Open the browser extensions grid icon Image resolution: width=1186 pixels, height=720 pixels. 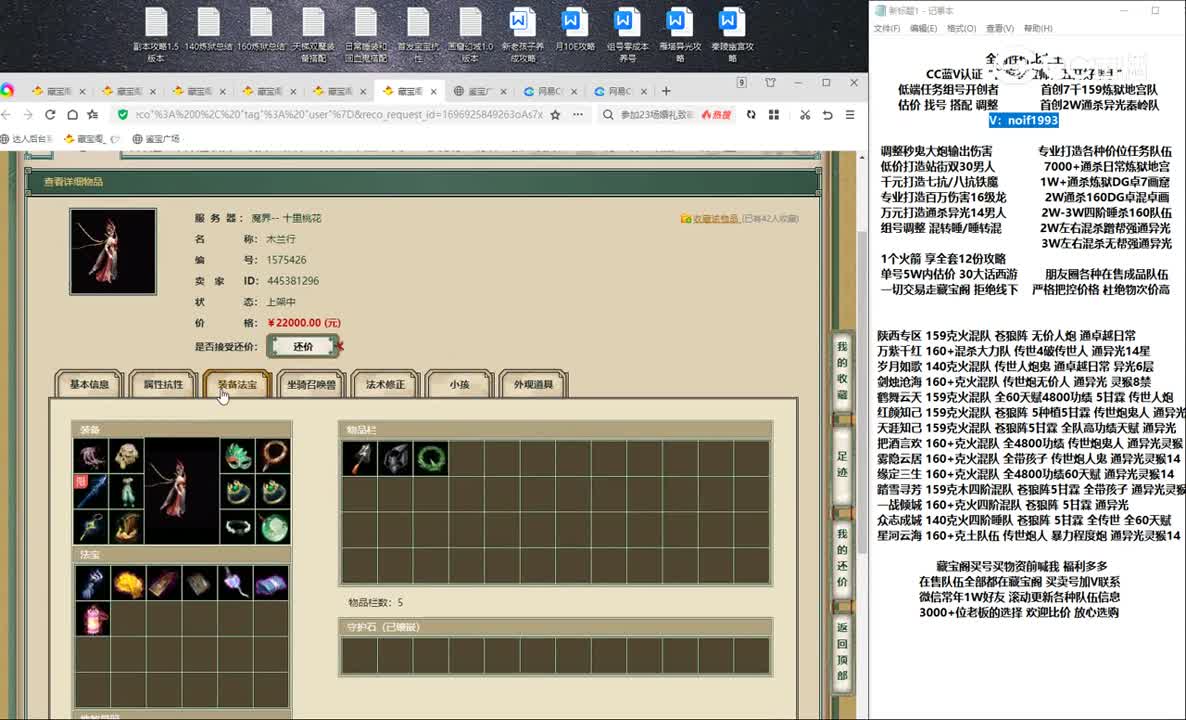774,115
